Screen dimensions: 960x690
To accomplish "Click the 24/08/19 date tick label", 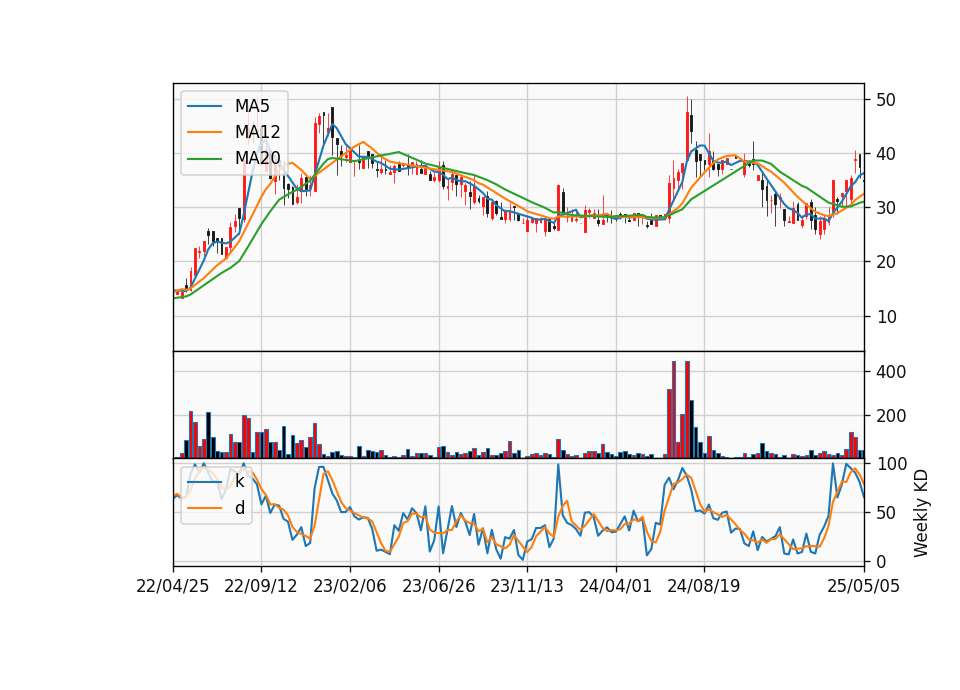I will point(703,586).
